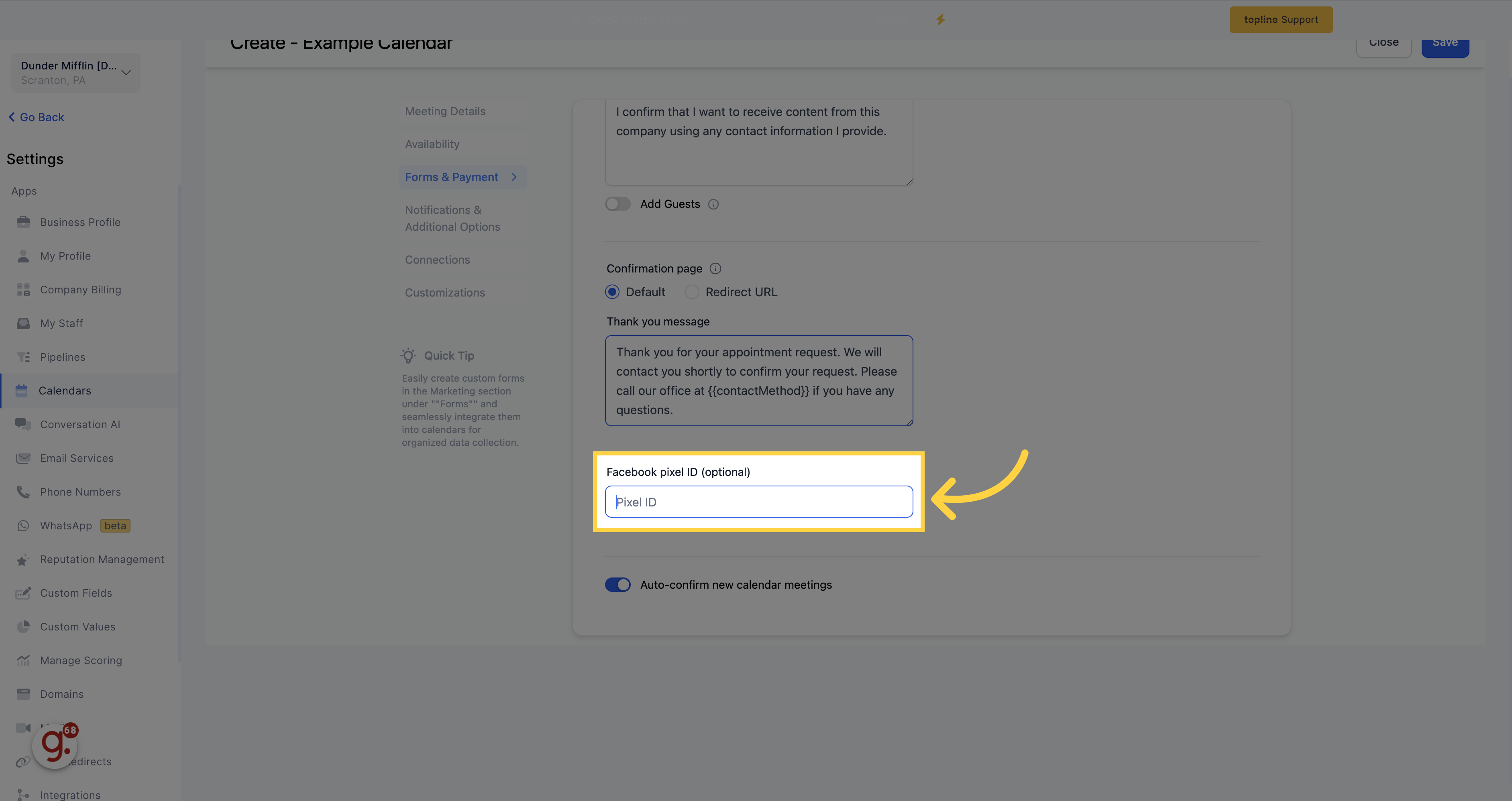1512x801 pixels.
Task: Open Notifications & Additional Options tab
Action: click(x=452, y=218)
